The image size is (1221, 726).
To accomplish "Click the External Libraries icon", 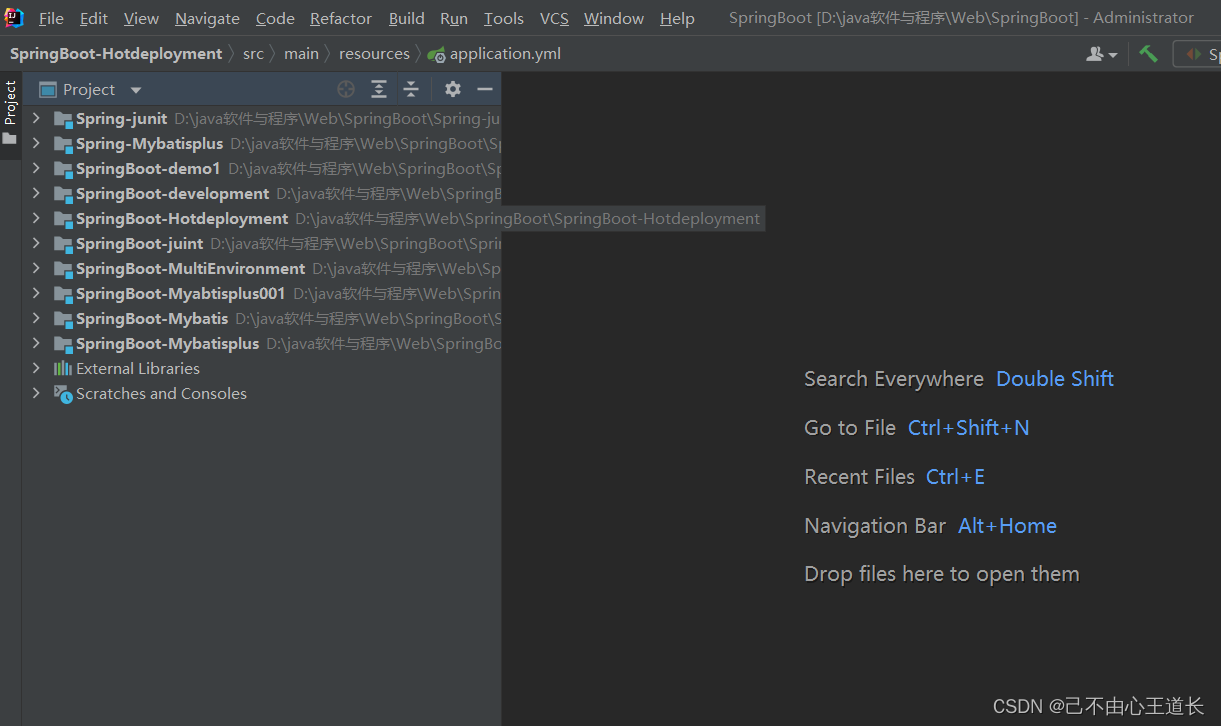I will (x=63, y=369).
